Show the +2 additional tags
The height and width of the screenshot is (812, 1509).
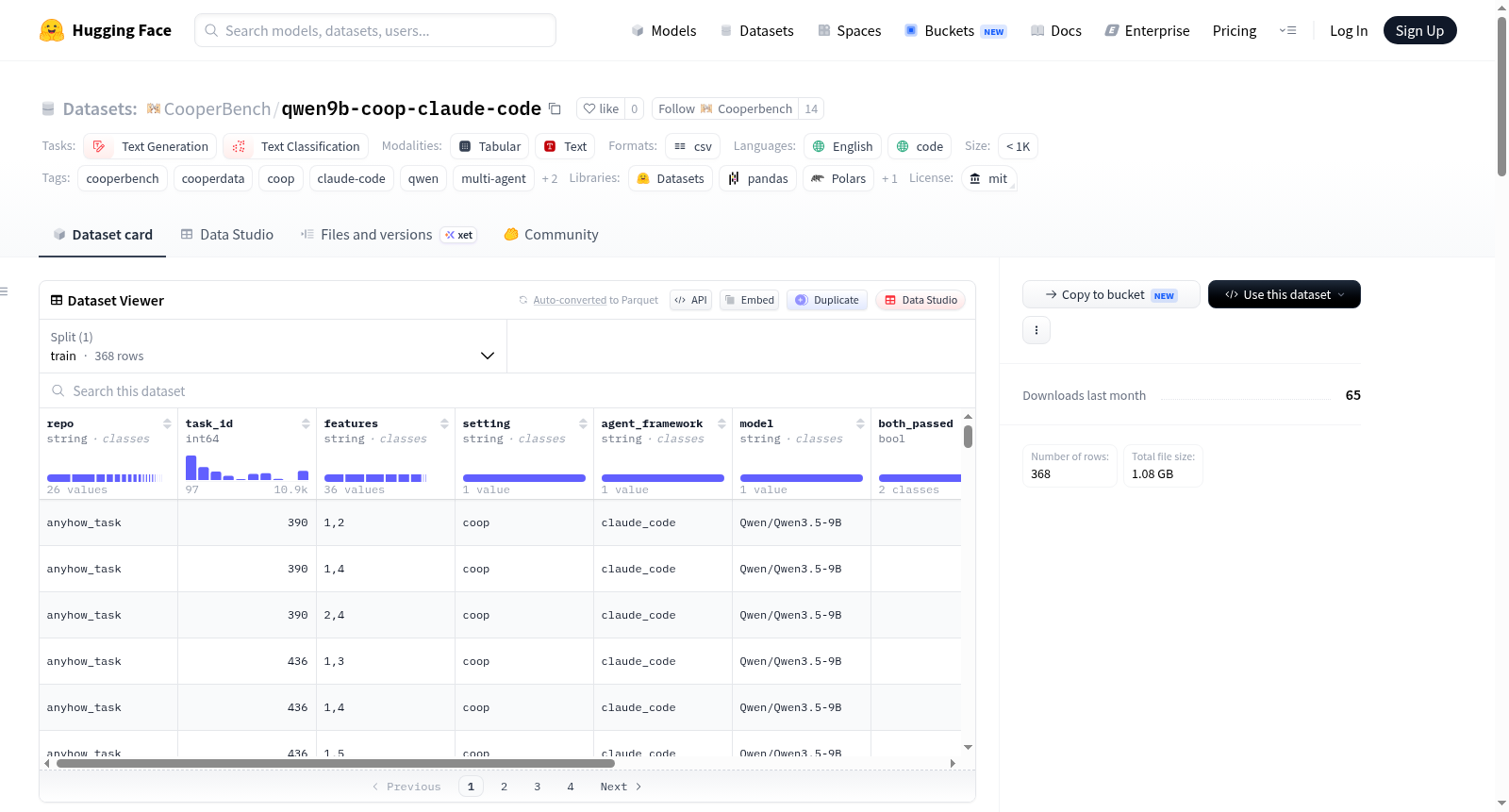pos(550,178)
